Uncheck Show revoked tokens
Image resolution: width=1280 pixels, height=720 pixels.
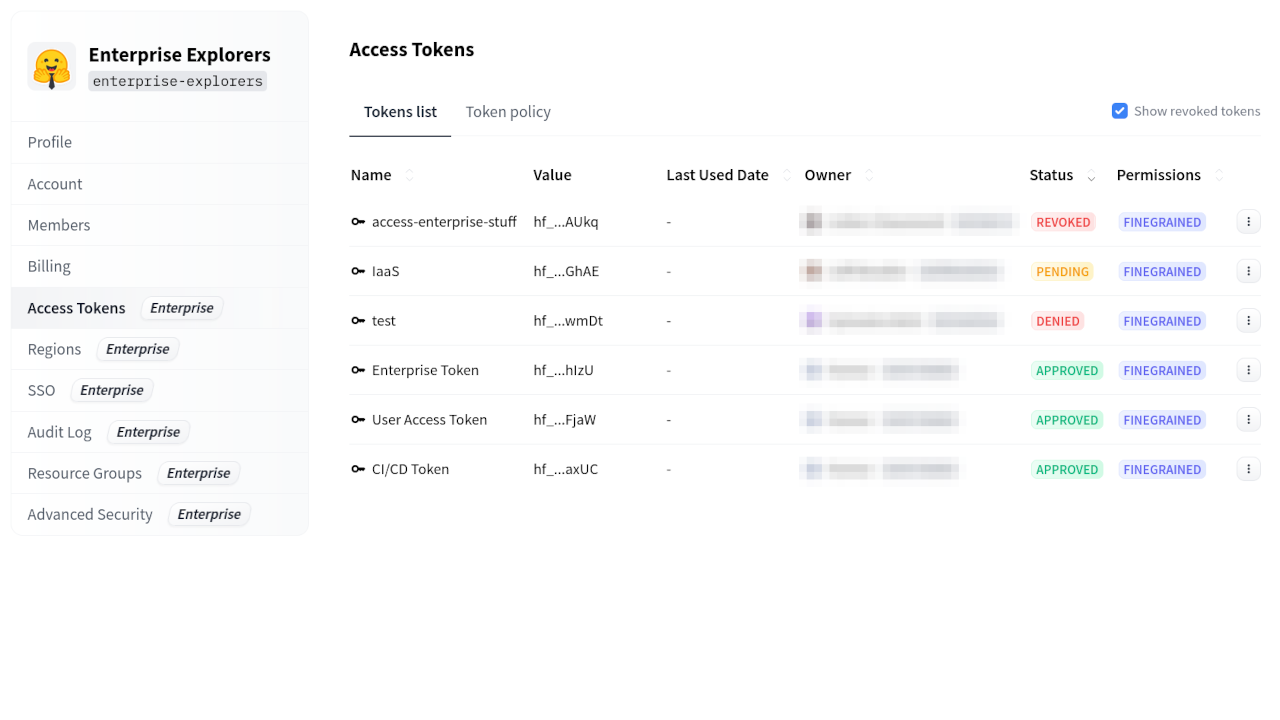tap(1120, 110)
